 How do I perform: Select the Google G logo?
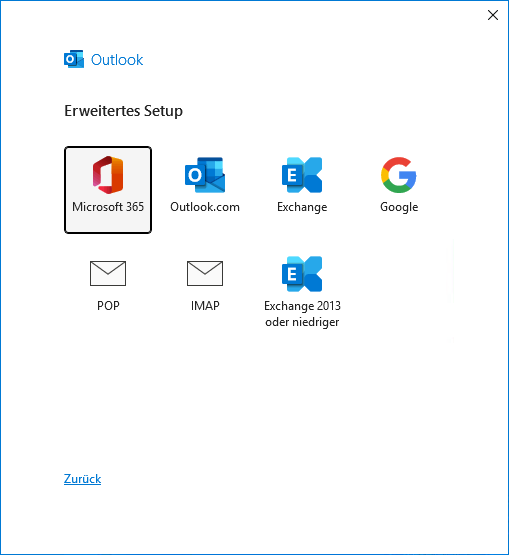coord(399,175)
